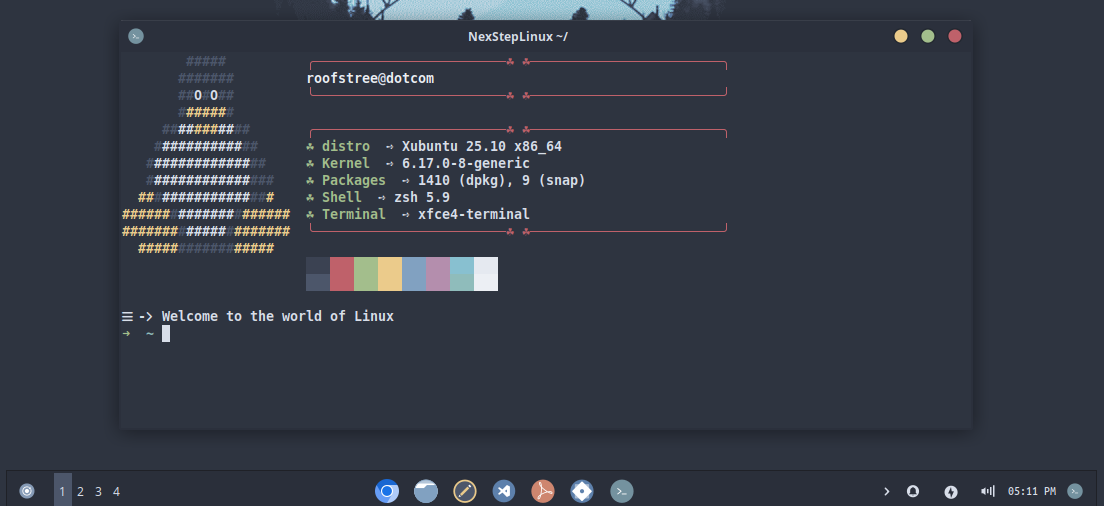The height and width of the screenshot is (506, 1104).
Task: Click the terminal launcher in the dock
Action: (x=622, y=491)
